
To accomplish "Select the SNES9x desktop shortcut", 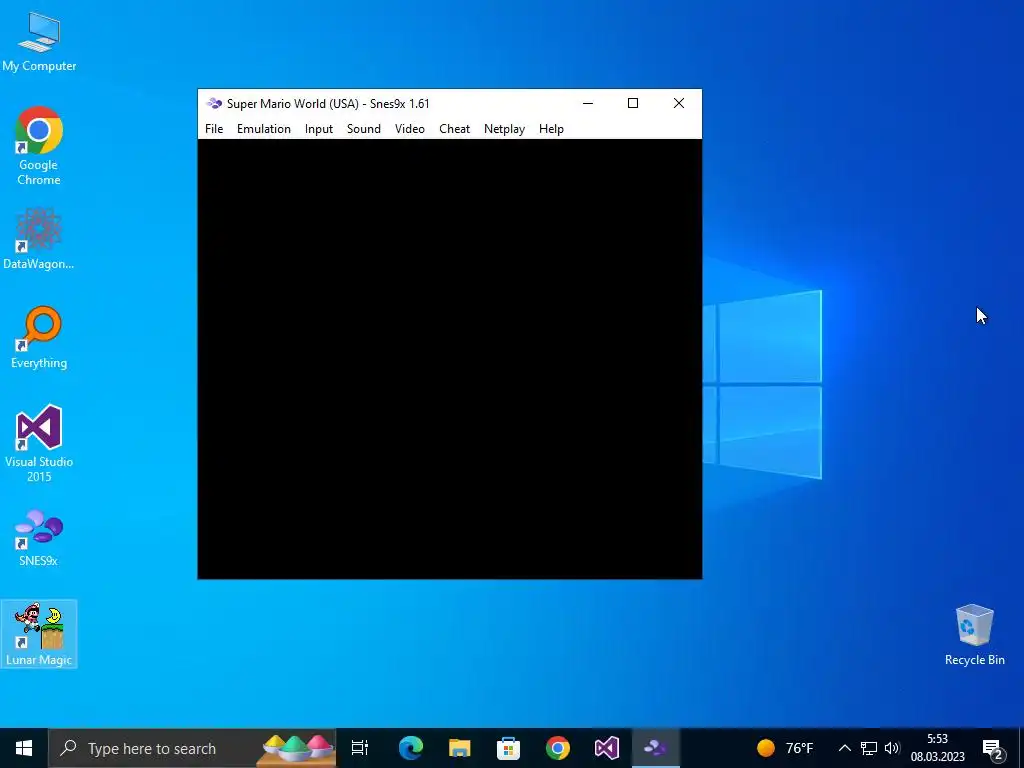I will (39, 537).
